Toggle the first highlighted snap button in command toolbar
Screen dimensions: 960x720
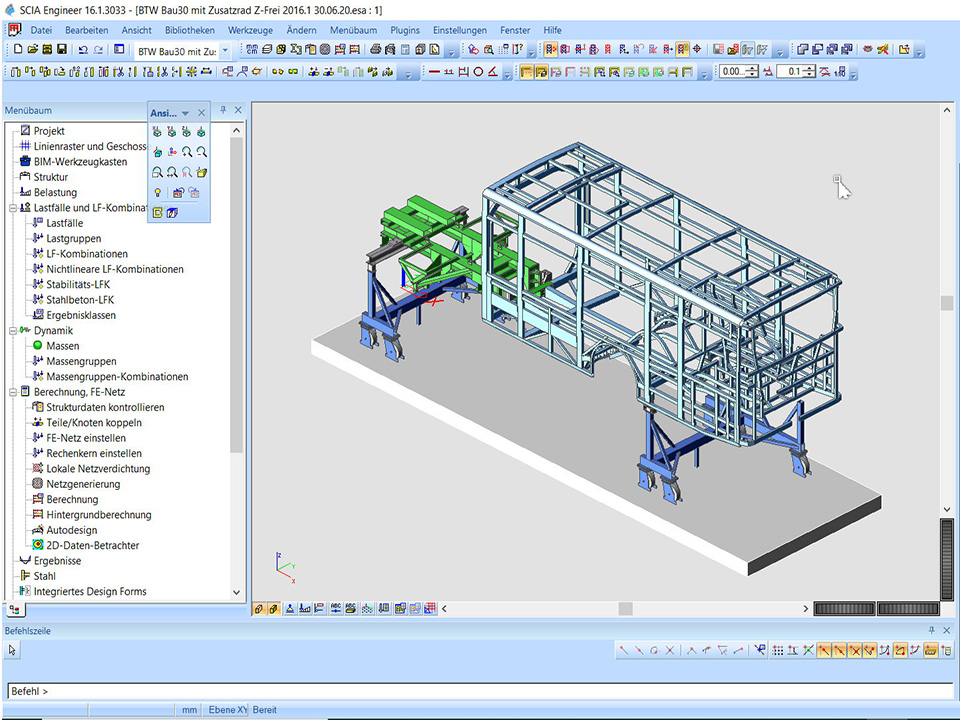coord(823,651)
